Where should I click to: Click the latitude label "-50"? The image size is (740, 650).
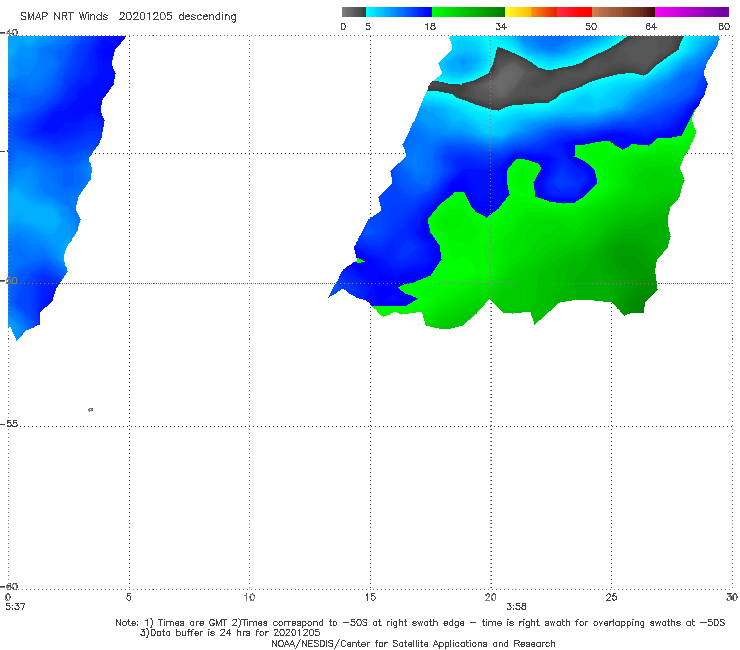tap(9, 280)
